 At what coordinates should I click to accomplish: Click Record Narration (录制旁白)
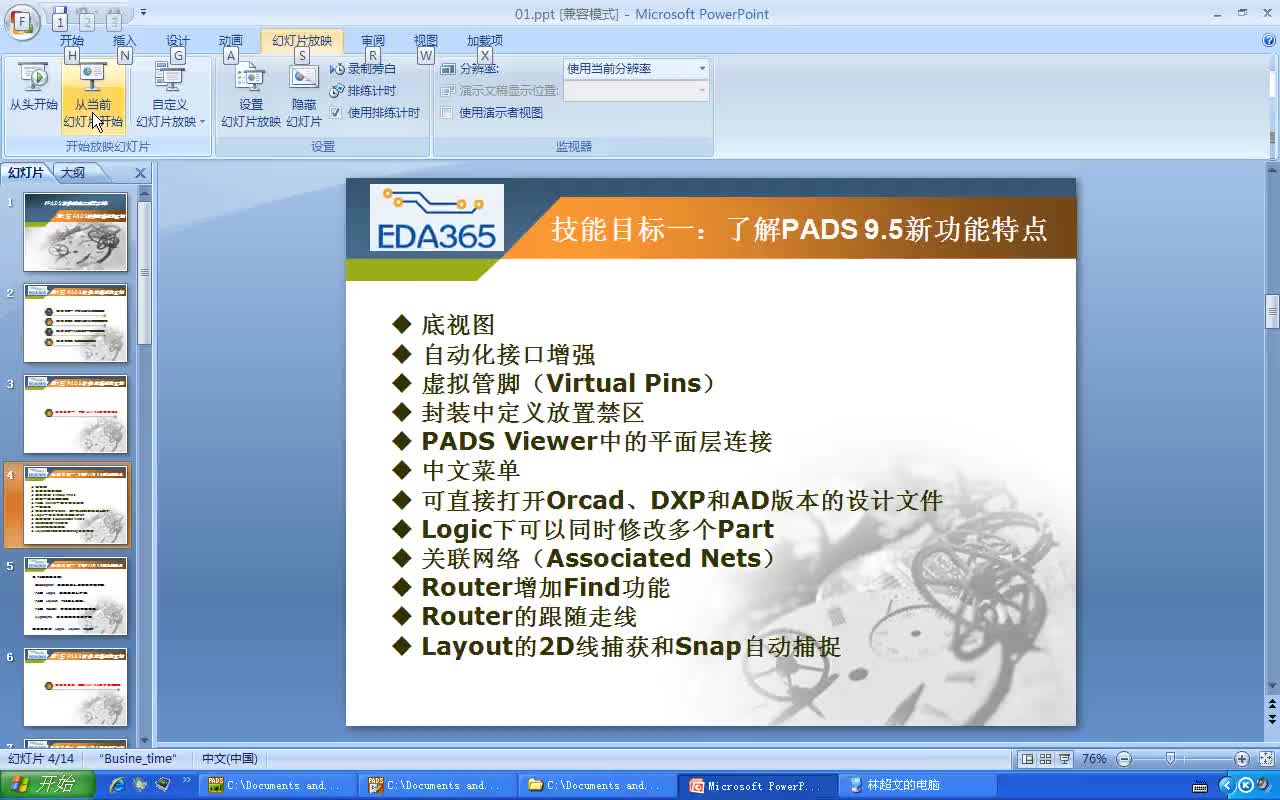pos(363,69)
